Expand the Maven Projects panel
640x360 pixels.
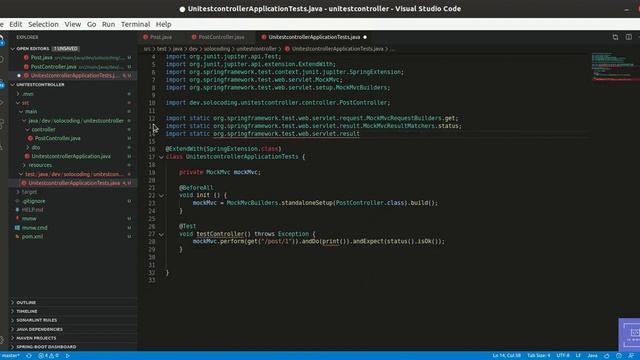[36, 338]
